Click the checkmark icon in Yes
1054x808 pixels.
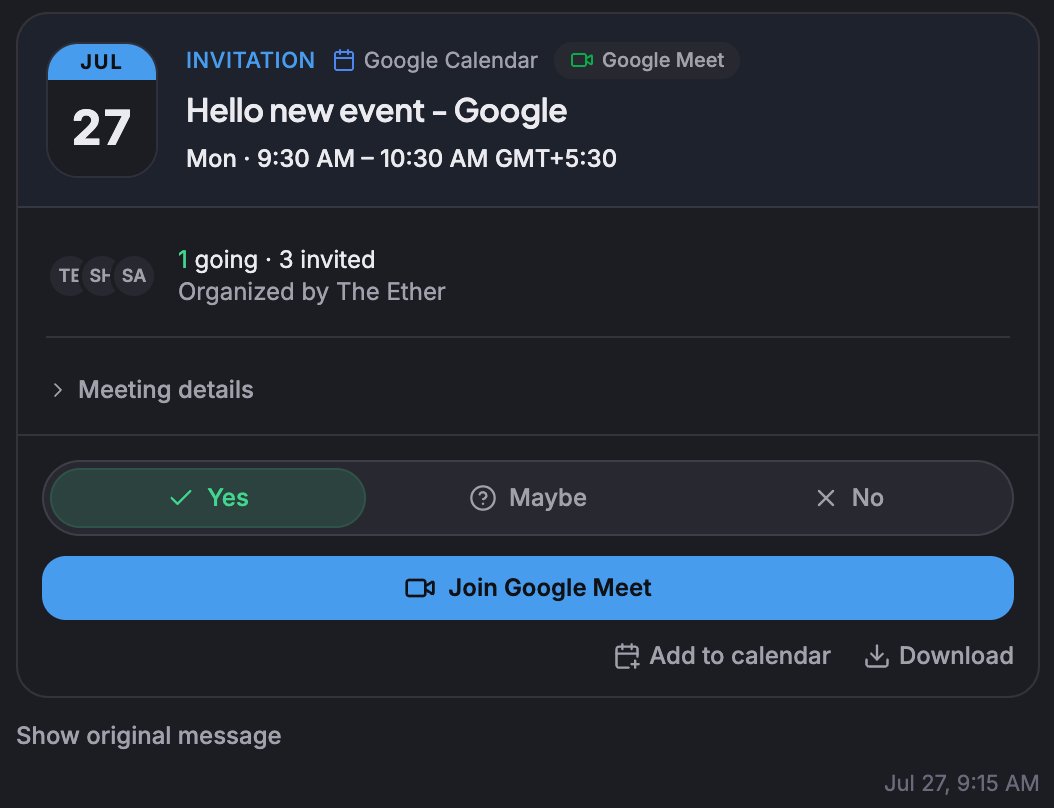coord(181,498)
